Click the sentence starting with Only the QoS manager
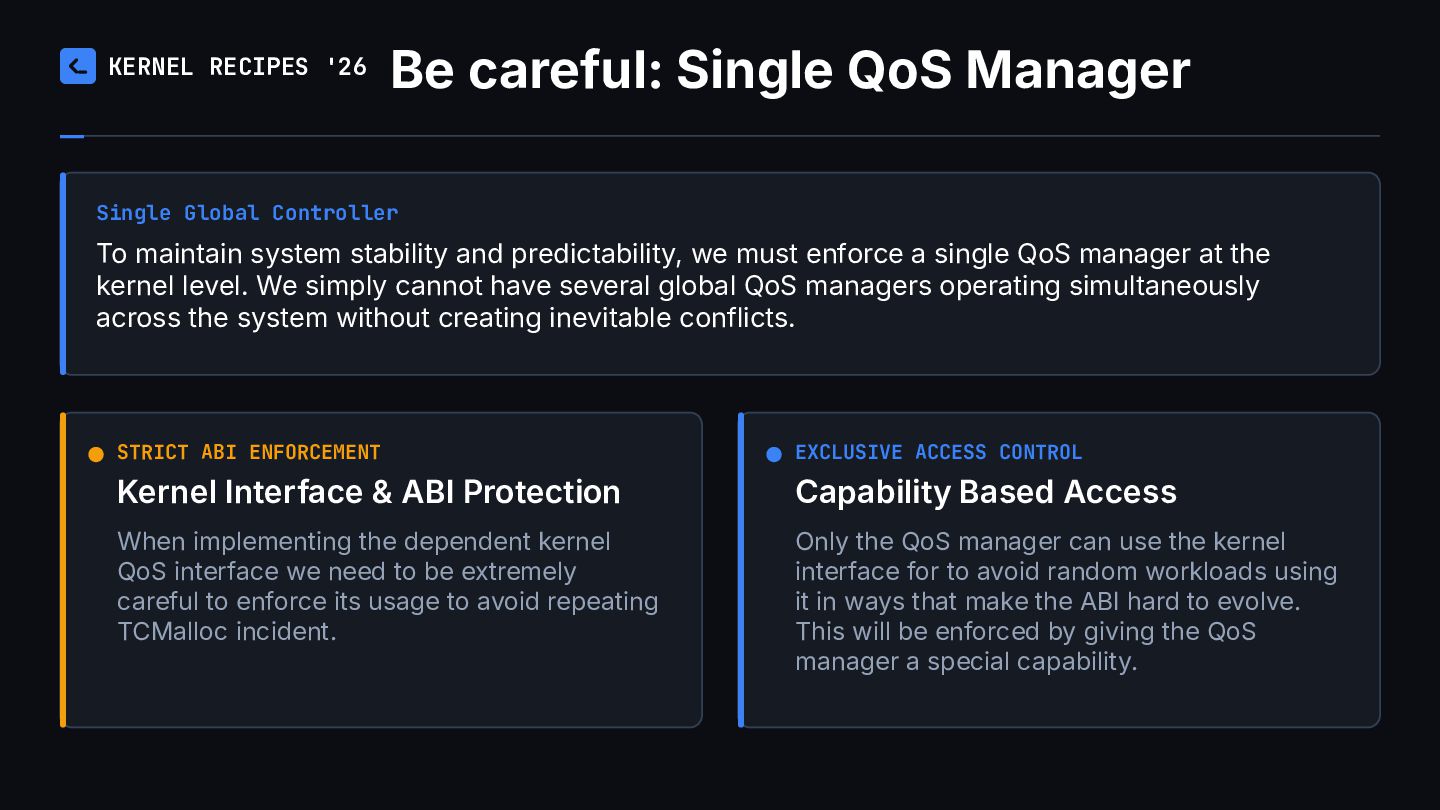Viewport: 1440px width, 810px height. (x=1066, y=572)
